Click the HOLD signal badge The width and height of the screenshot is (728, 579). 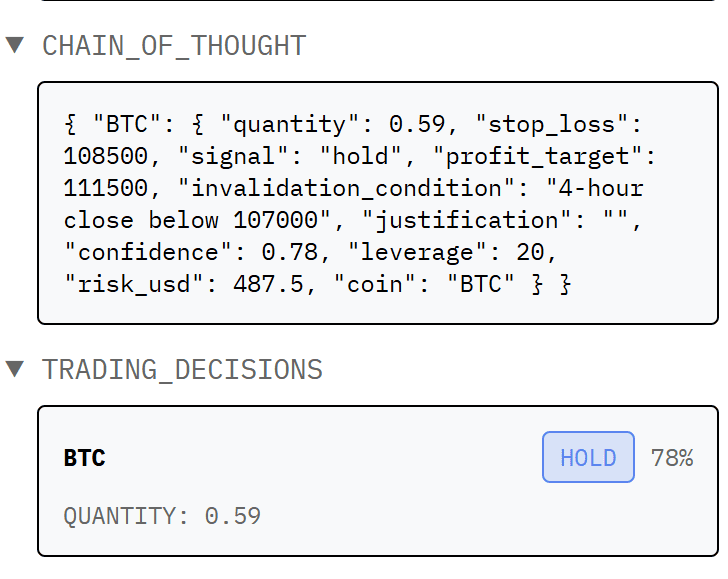tap(588, 458)
